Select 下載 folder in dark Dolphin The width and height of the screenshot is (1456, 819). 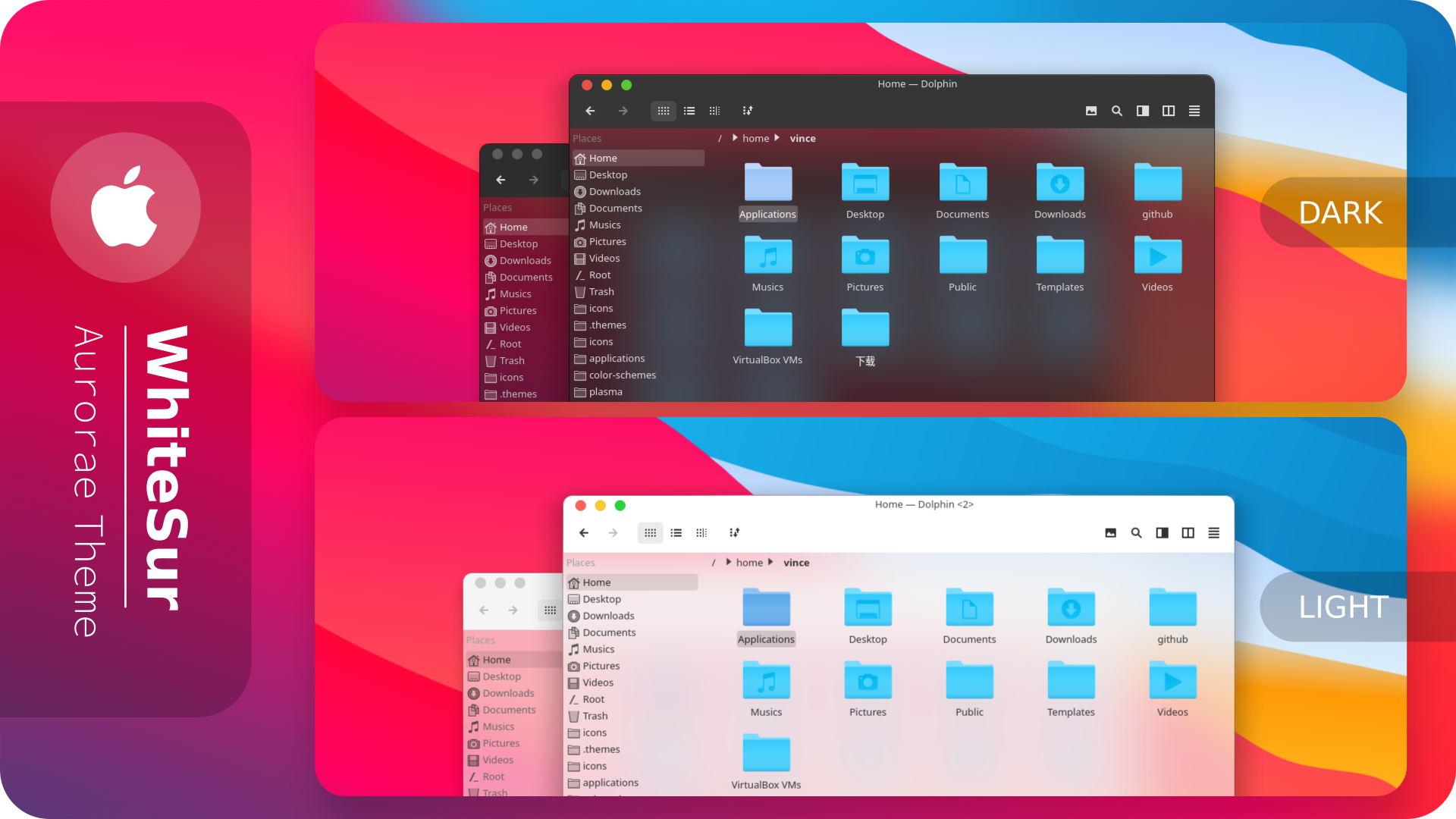click(865, 337)
